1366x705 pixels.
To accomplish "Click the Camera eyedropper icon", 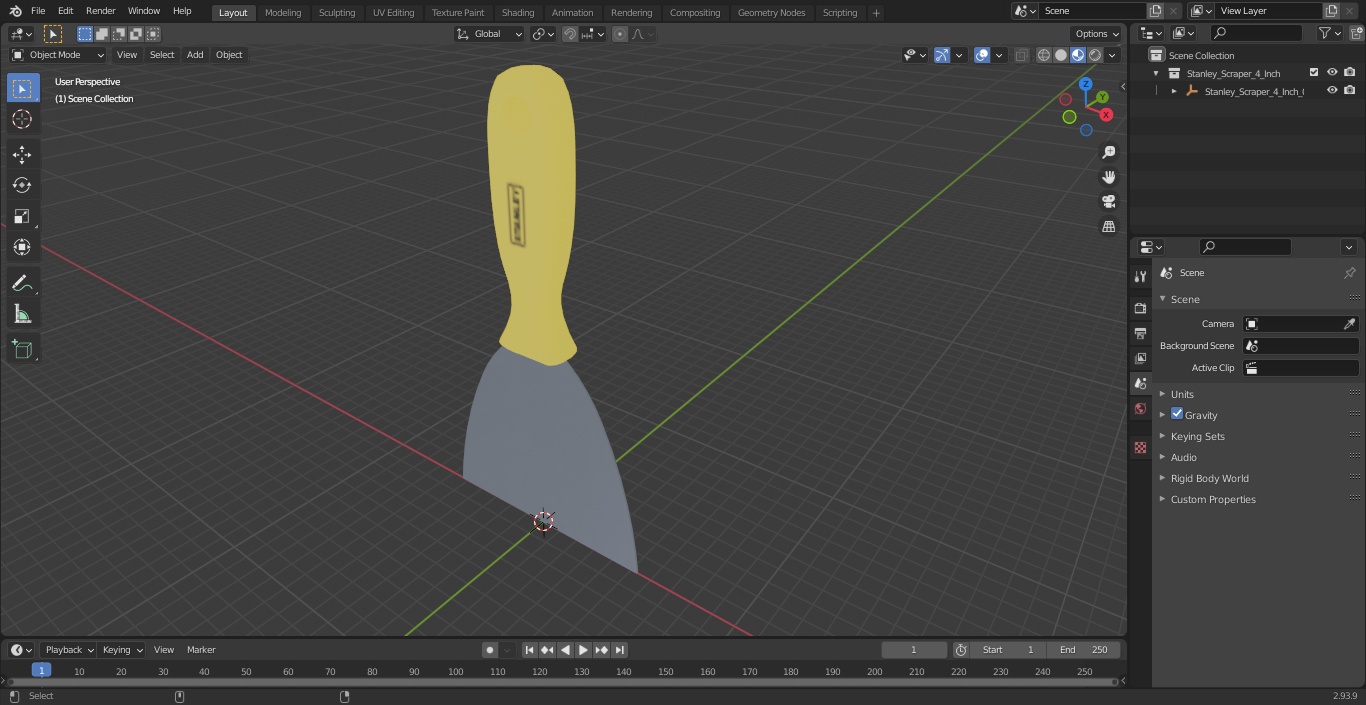I will (x=1349, y=324).
